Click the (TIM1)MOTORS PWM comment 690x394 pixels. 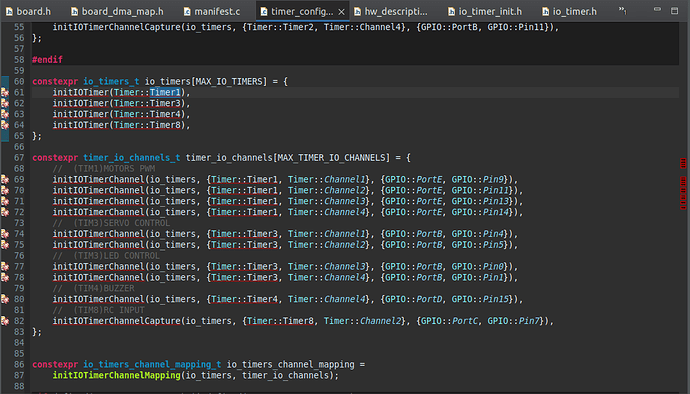coord(114,169)
